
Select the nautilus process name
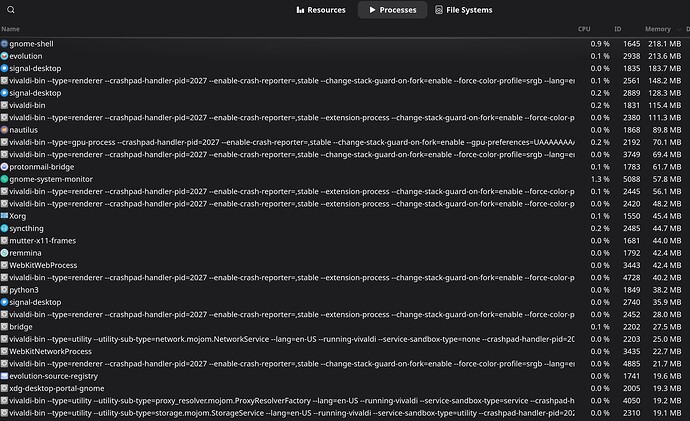click(23, 130)
